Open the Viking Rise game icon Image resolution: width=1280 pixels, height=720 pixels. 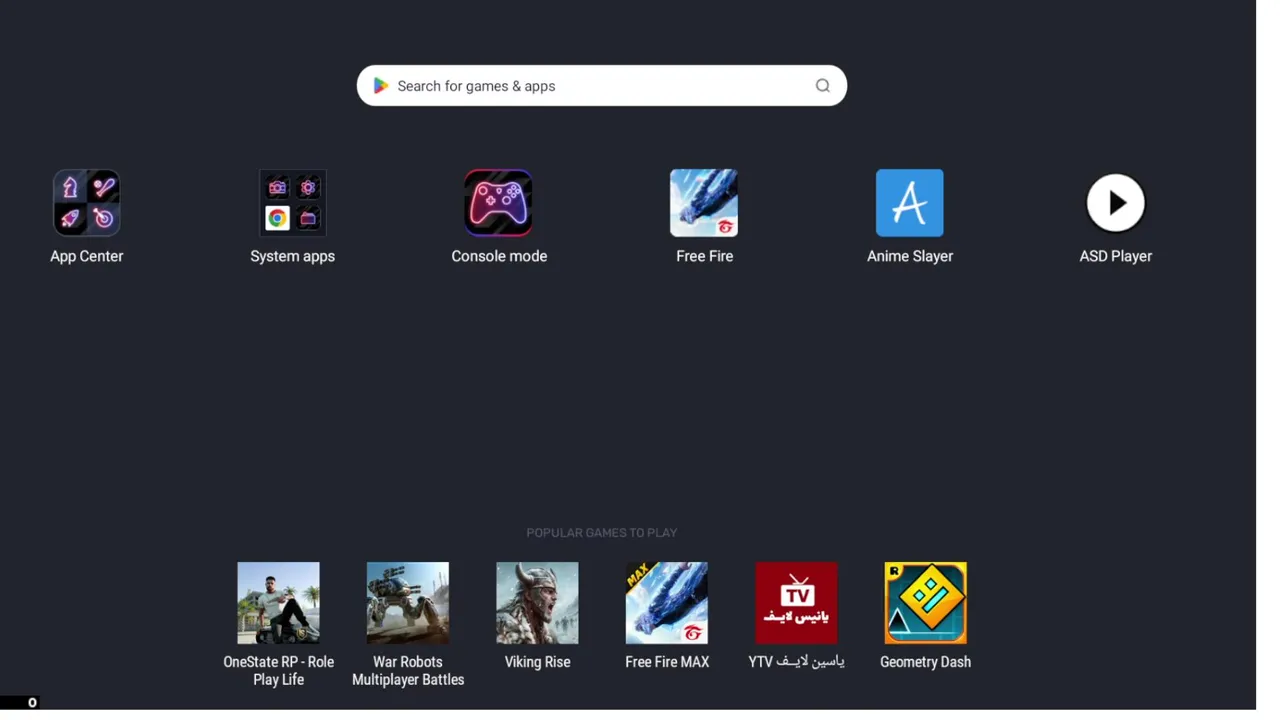point(537,603)
